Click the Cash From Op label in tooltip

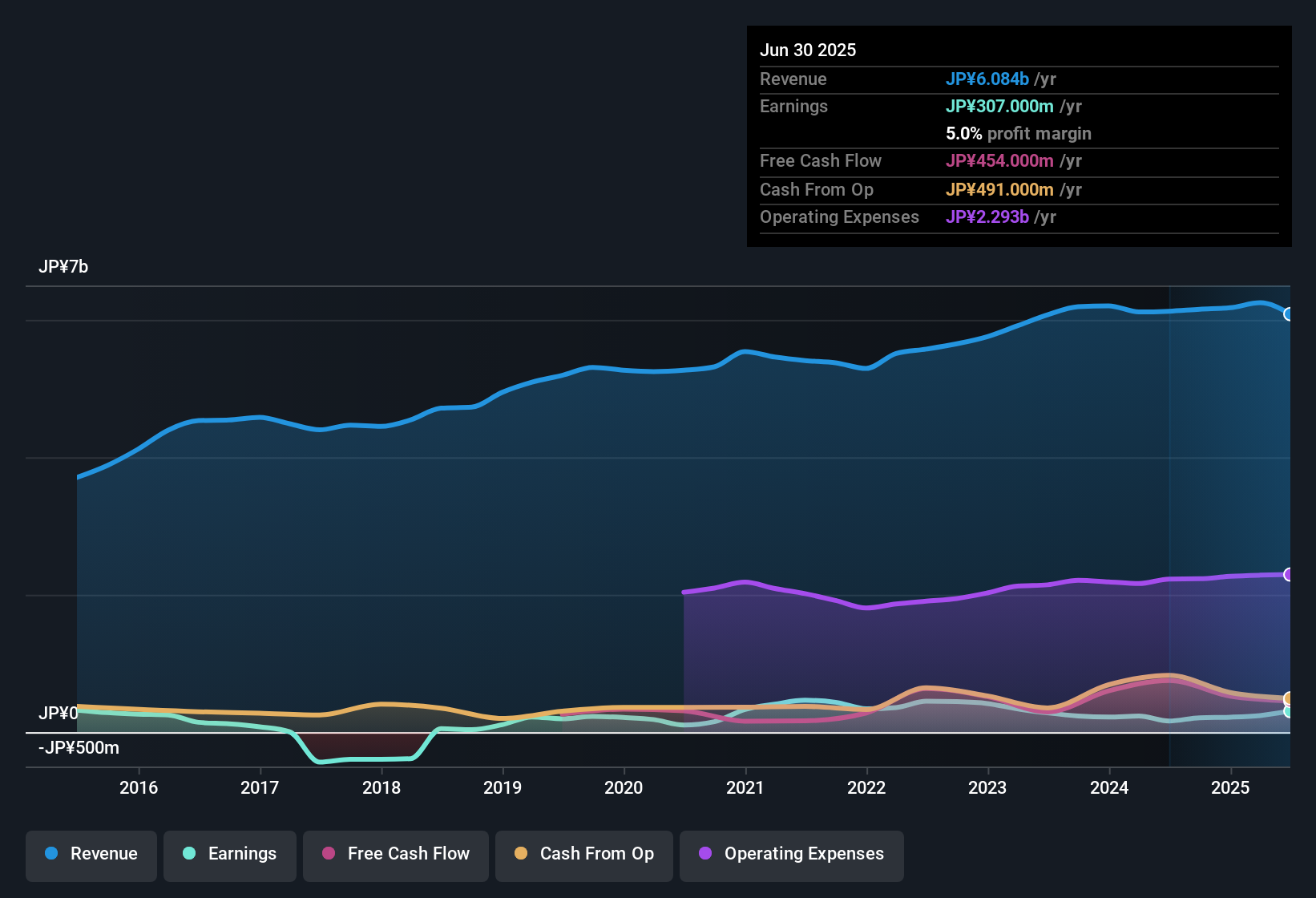pos(817,189)
